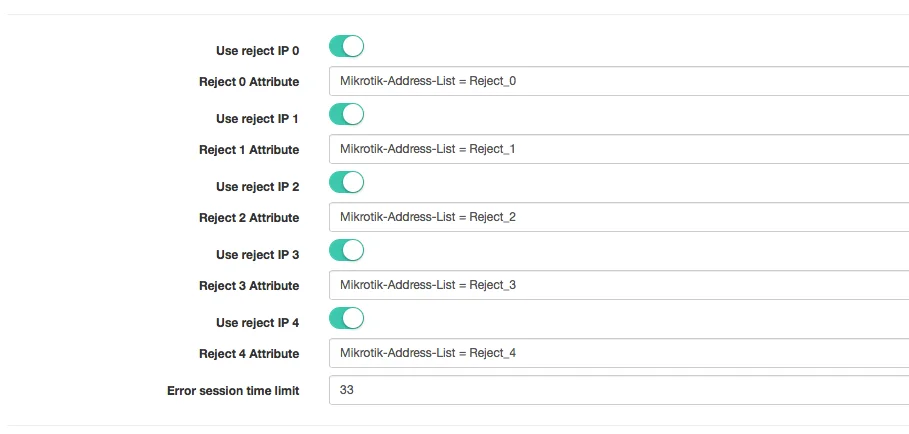
Task: Focus the Reject 0 Attribute input field
Action: click(619, 81)
